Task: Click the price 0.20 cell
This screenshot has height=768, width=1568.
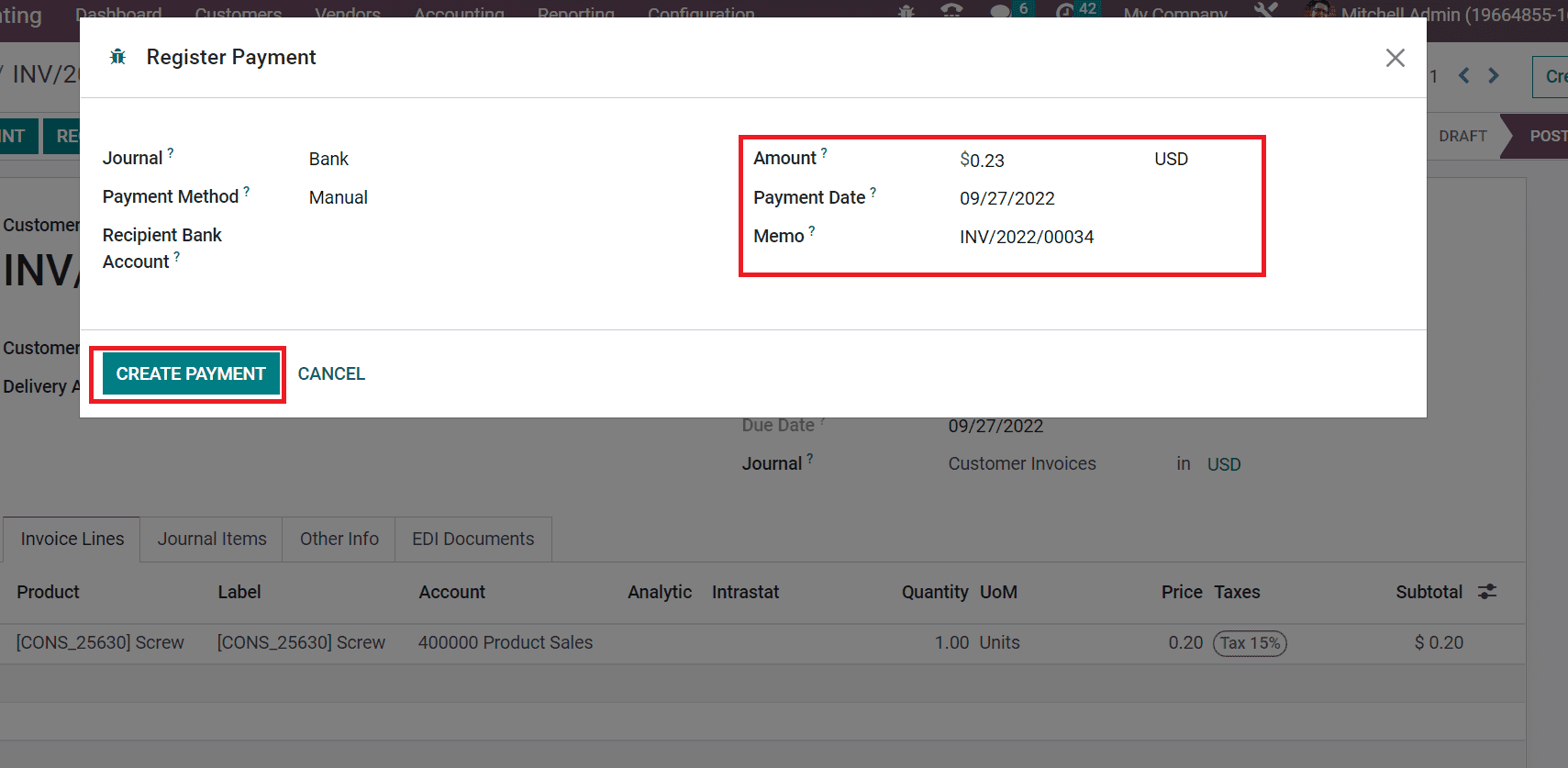Action: click(x=1185, y=642)
